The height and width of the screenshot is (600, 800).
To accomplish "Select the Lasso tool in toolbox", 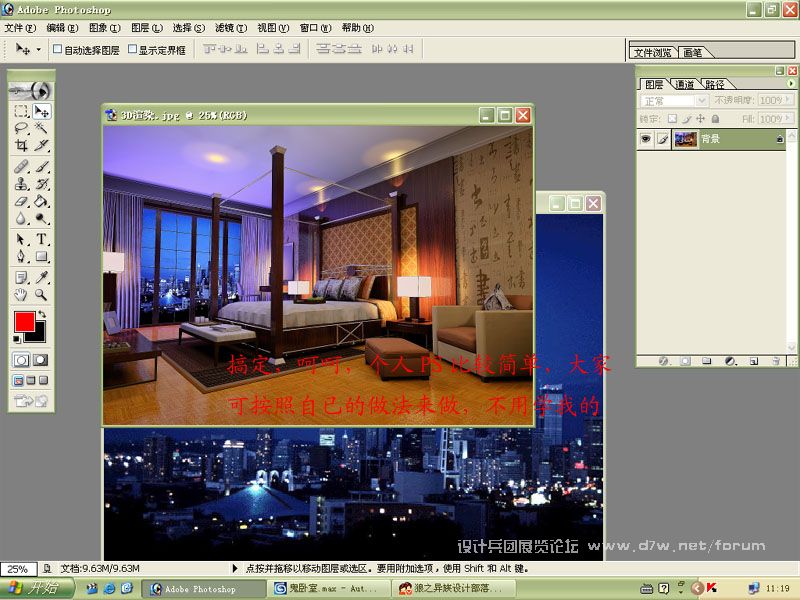I will pos(21,128).
